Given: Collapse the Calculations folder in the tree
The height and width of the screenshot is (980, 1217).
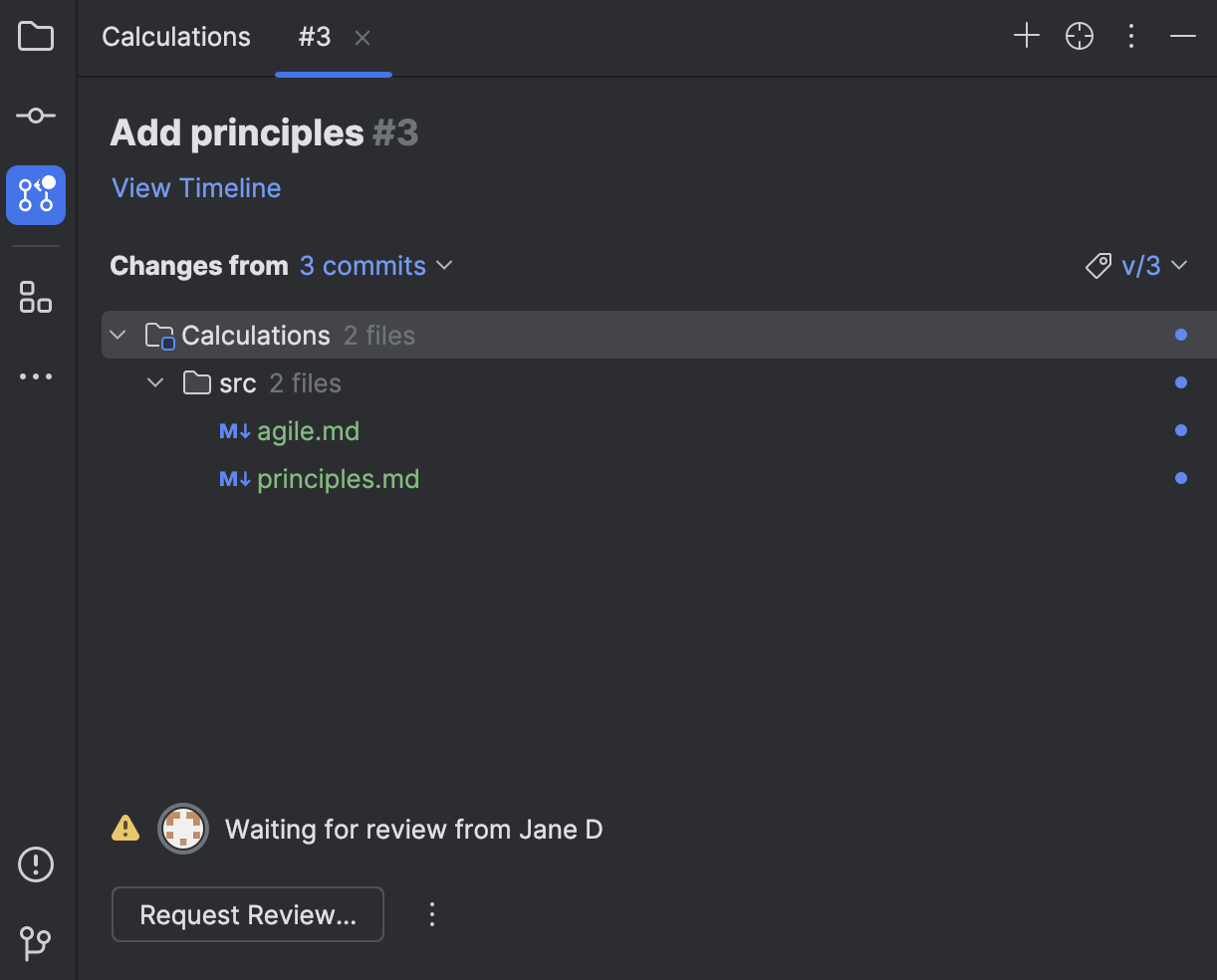Looking at the screenshot, I should pyautogui.click(x=118, y=335).
